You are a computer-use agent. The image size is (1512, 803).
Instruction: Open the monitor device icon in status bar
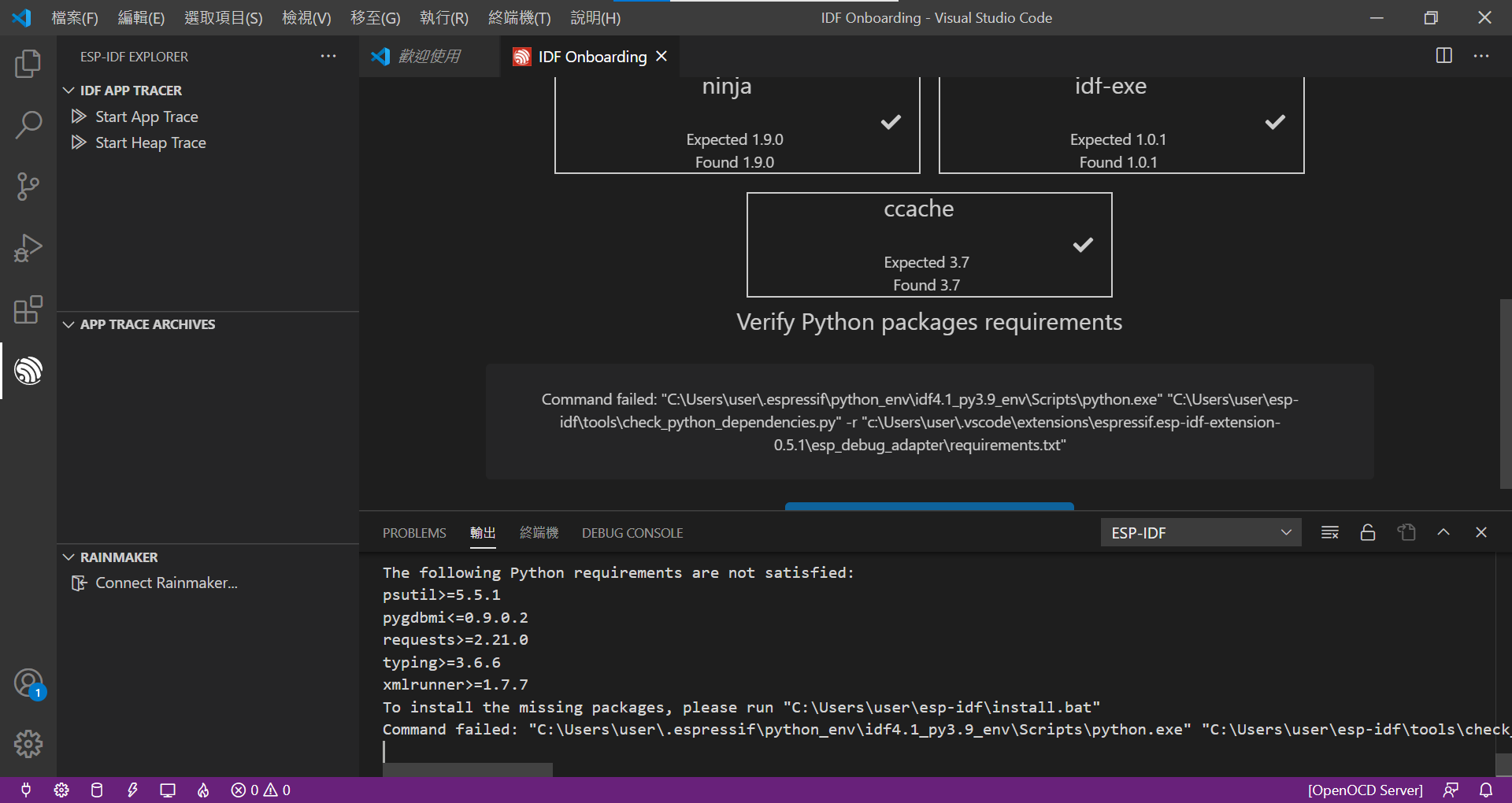pyautogui.click(x=168, y=790)
